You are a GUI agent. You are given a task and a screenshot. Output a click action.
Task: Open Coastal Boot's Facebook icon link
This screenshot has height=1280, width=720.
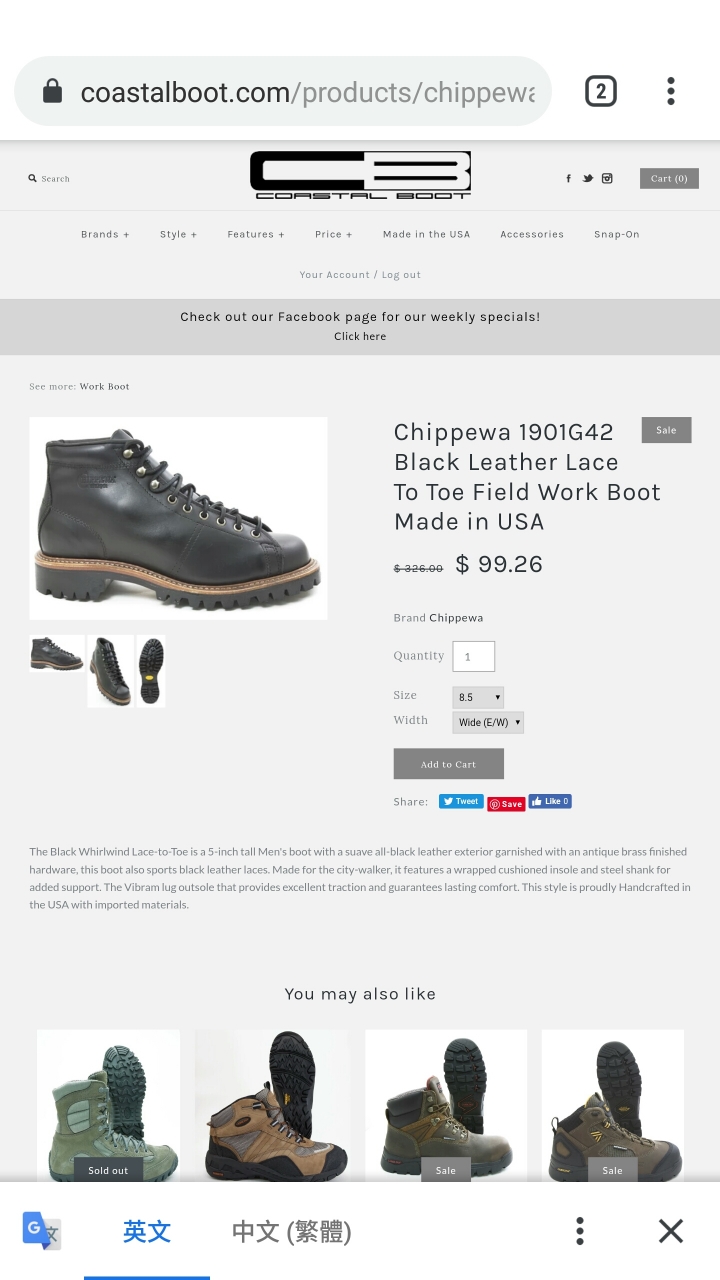pyautogui.click(x=568, y=179)
